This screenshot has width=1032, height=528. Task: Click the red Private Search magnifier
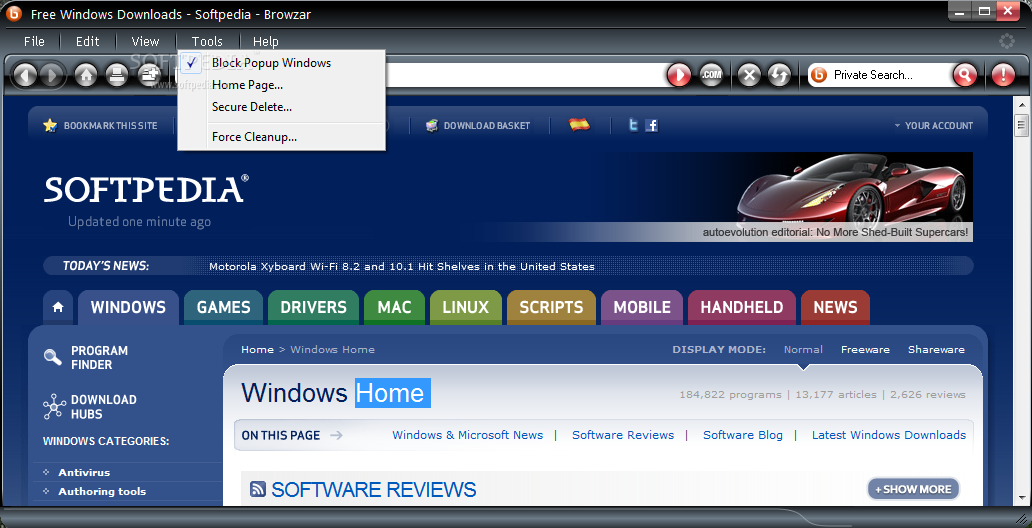[x=965, y=75]
